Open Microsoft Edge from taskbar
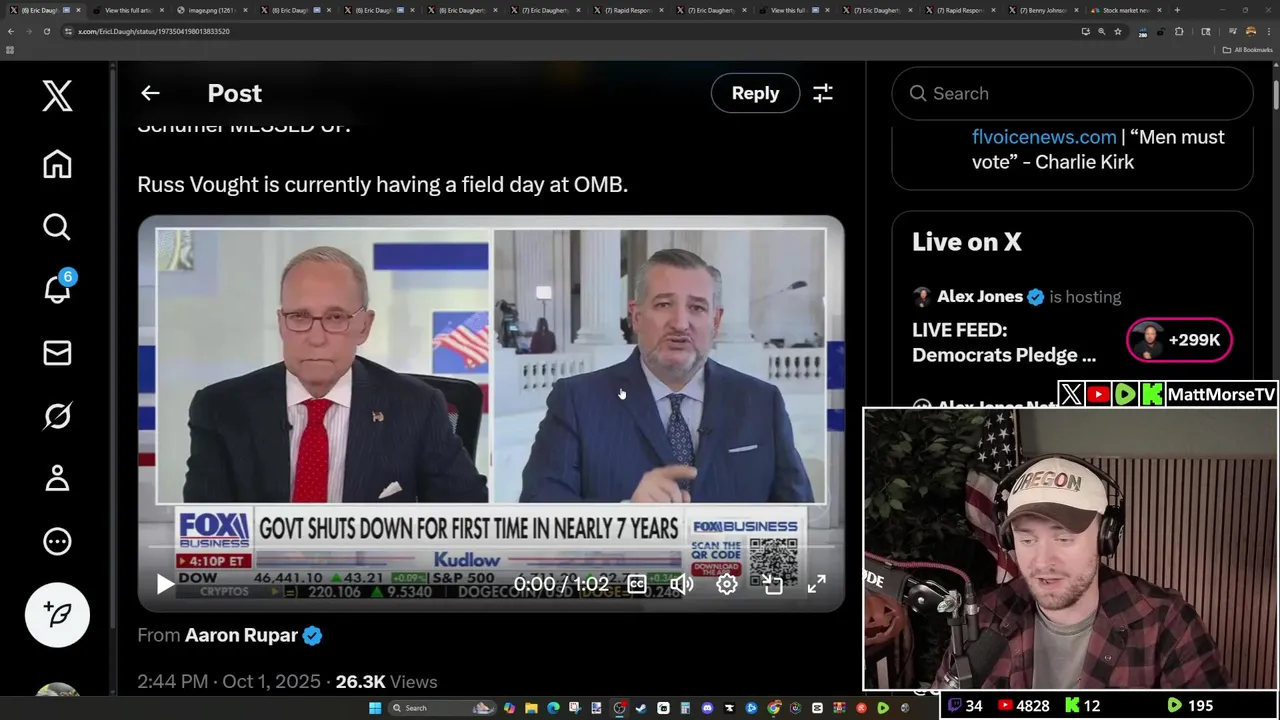Image resolution: width=1280 pixels, height=720 pixels. tap(553, 708)
